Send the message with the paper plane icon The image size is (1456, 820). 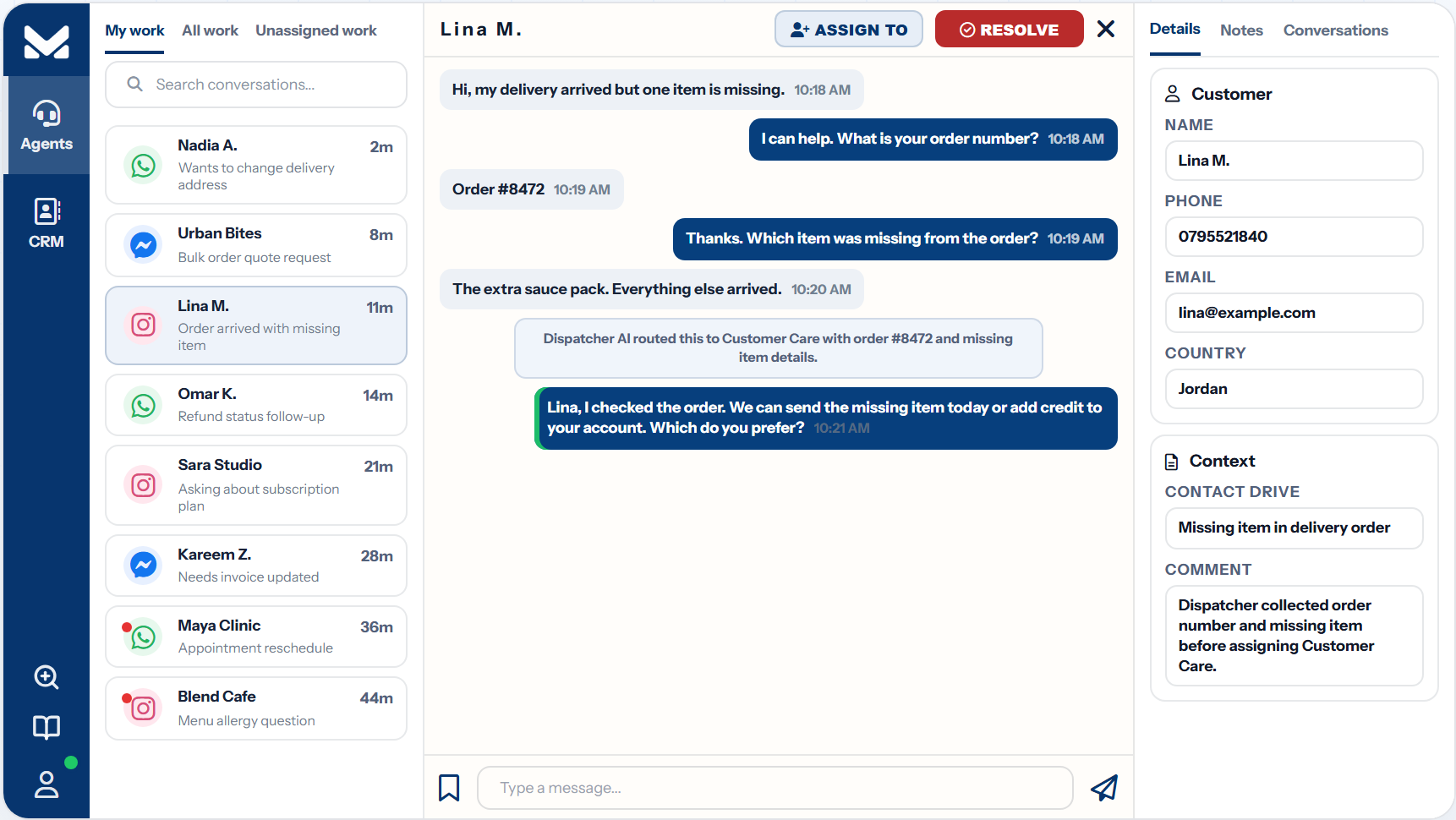click(1104, 788)
